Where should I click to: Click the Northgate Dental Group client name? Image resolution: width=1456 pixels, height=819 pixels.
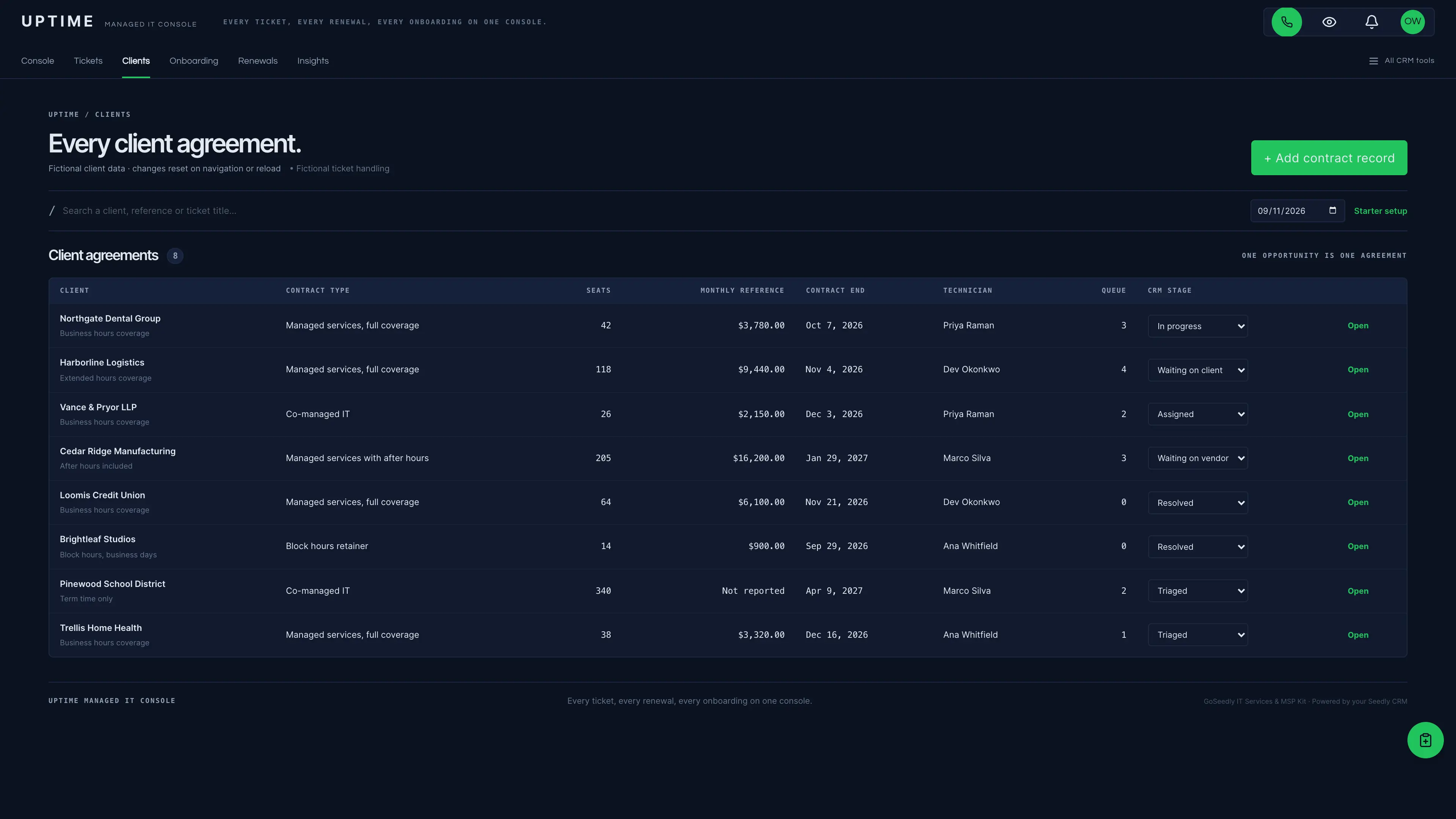[x=110, y=319]
